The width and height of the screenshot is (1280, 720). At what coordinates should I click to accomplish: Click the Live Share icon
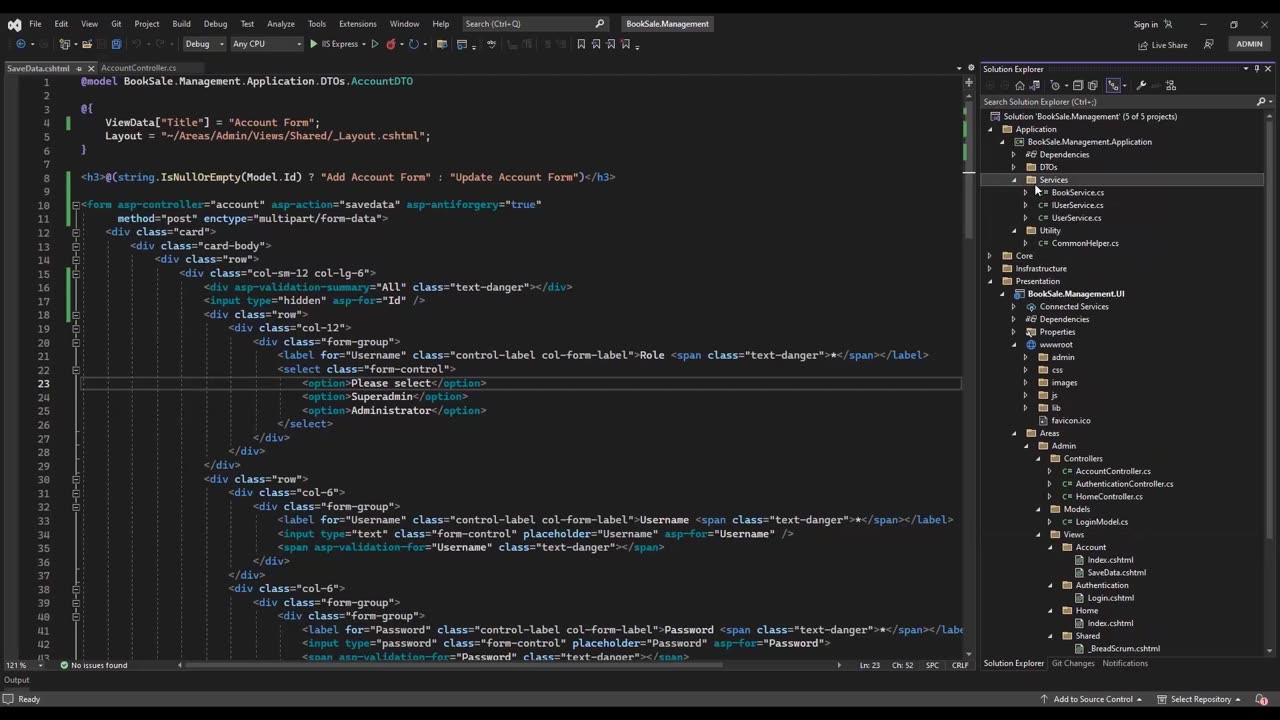pos(1143,45)
